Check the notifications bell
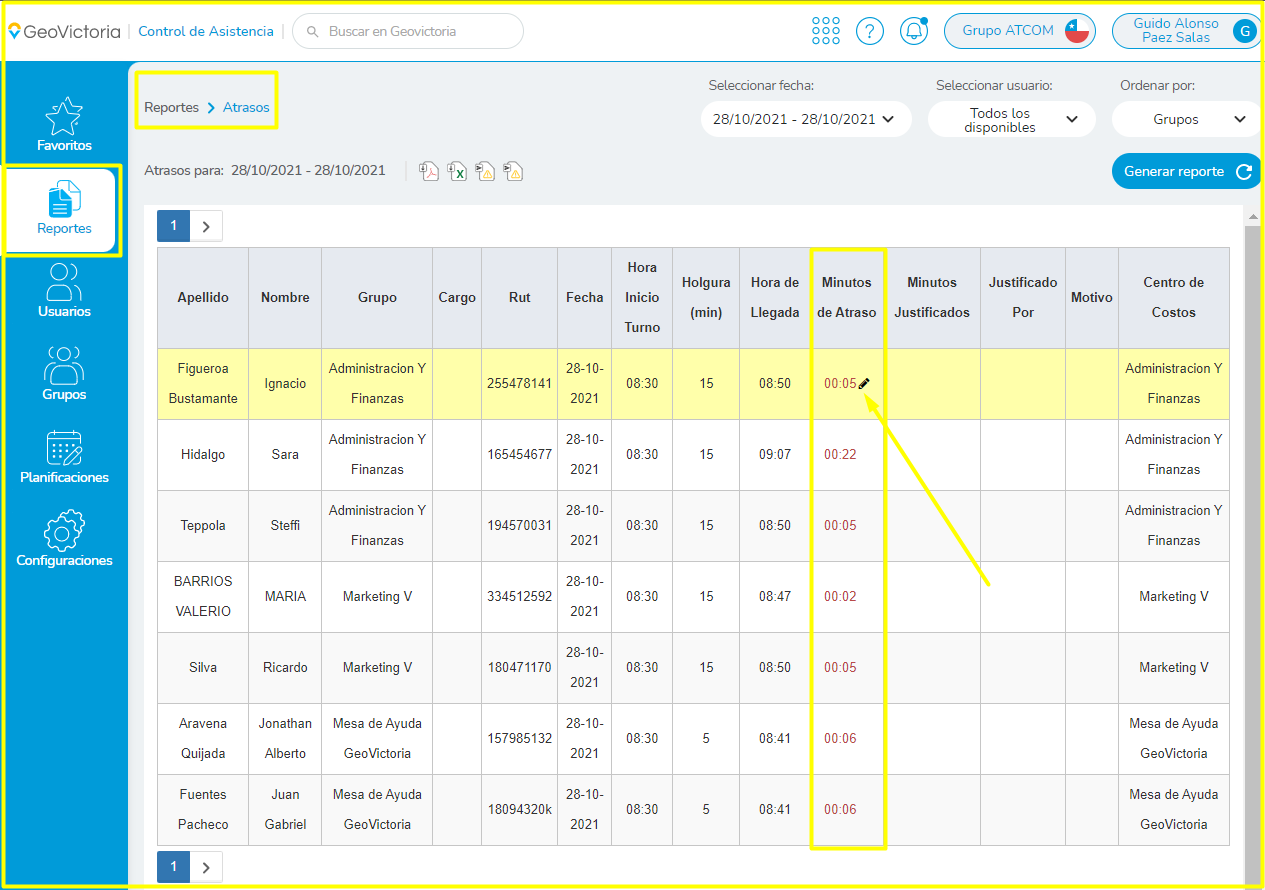The height and width of the screenshot is (890, 1265). [x=913, y=31]
